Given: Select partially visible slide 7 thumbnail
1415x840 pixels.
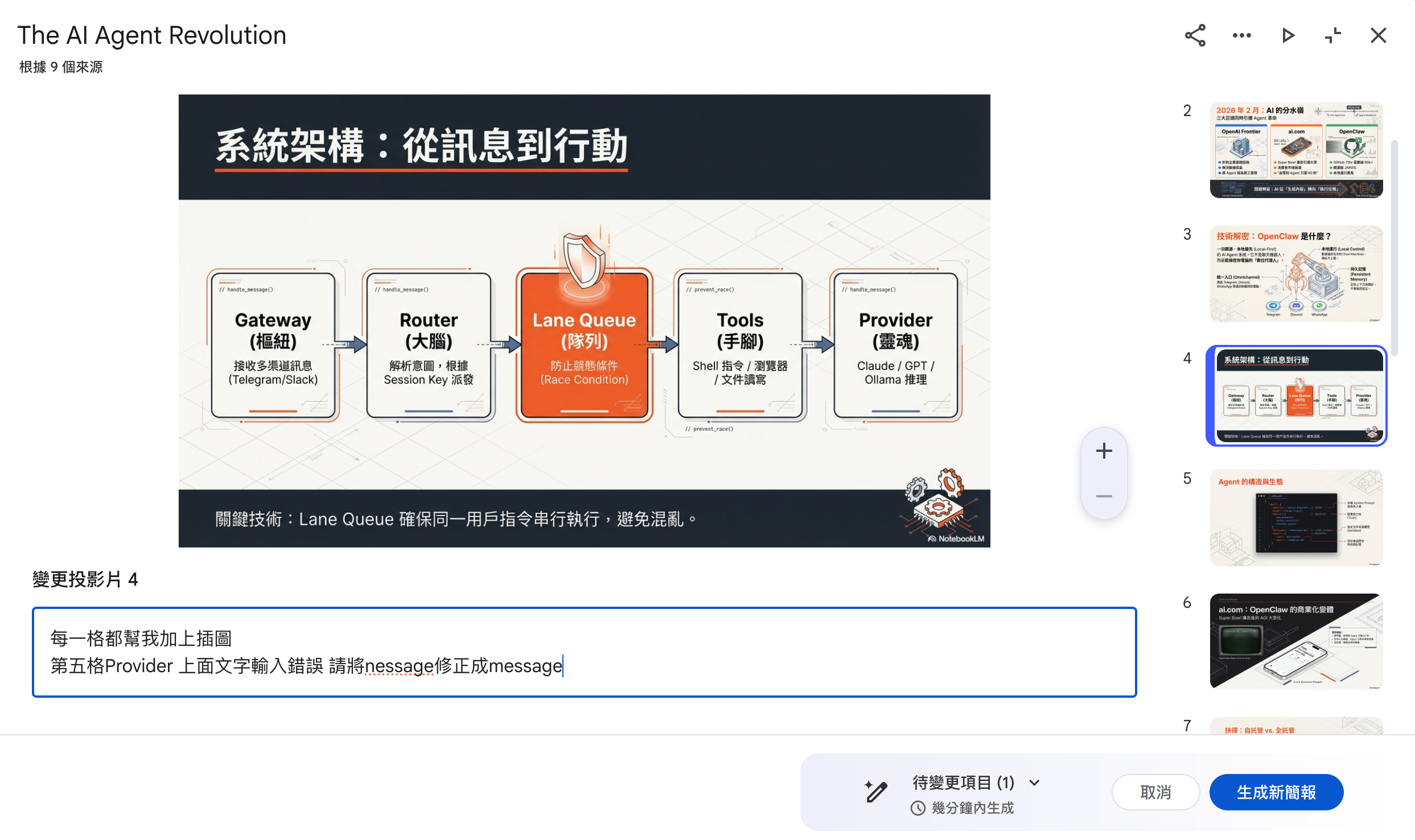Looking at the screenshot, I should tap(1296, 726).
